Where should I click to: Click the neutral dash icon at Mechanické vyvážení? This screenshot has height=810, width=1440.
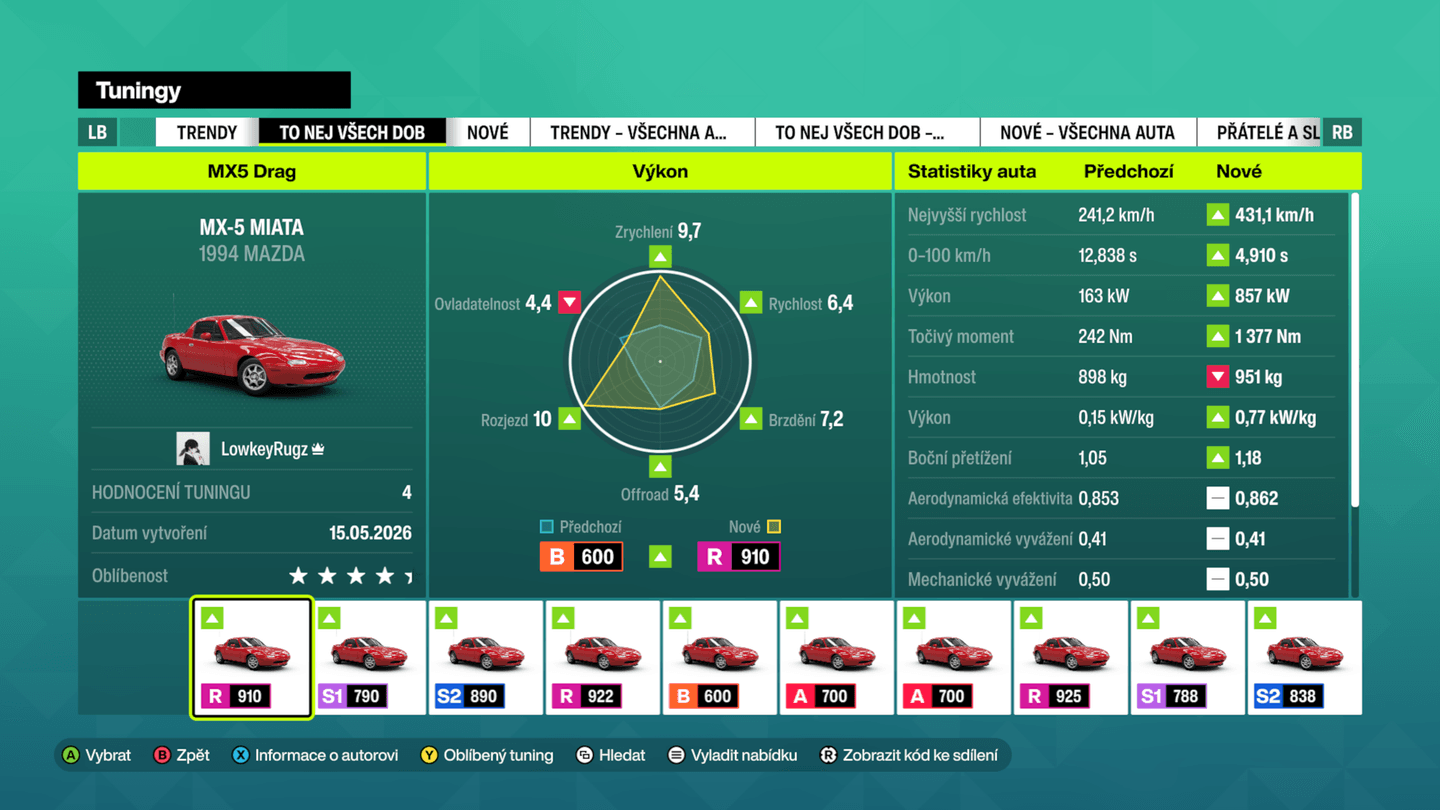[x=1217, y=579]
